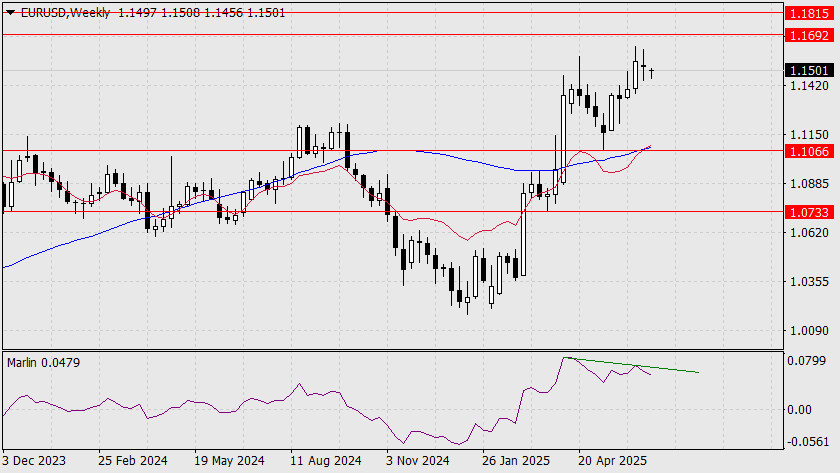Click the Marlin 0.0479 indicator label
The width and height of the screenshot is (840, 473).
(43, 363)
